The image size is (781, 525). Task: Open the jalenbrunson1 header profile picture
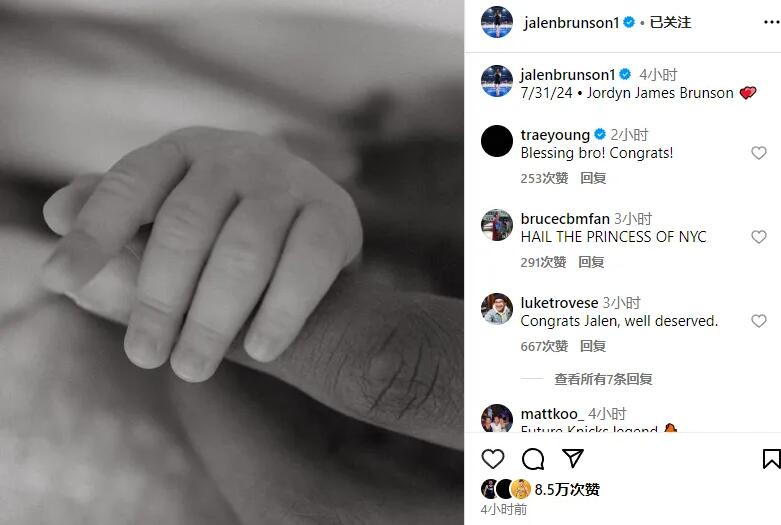click(x=497, y=22)
